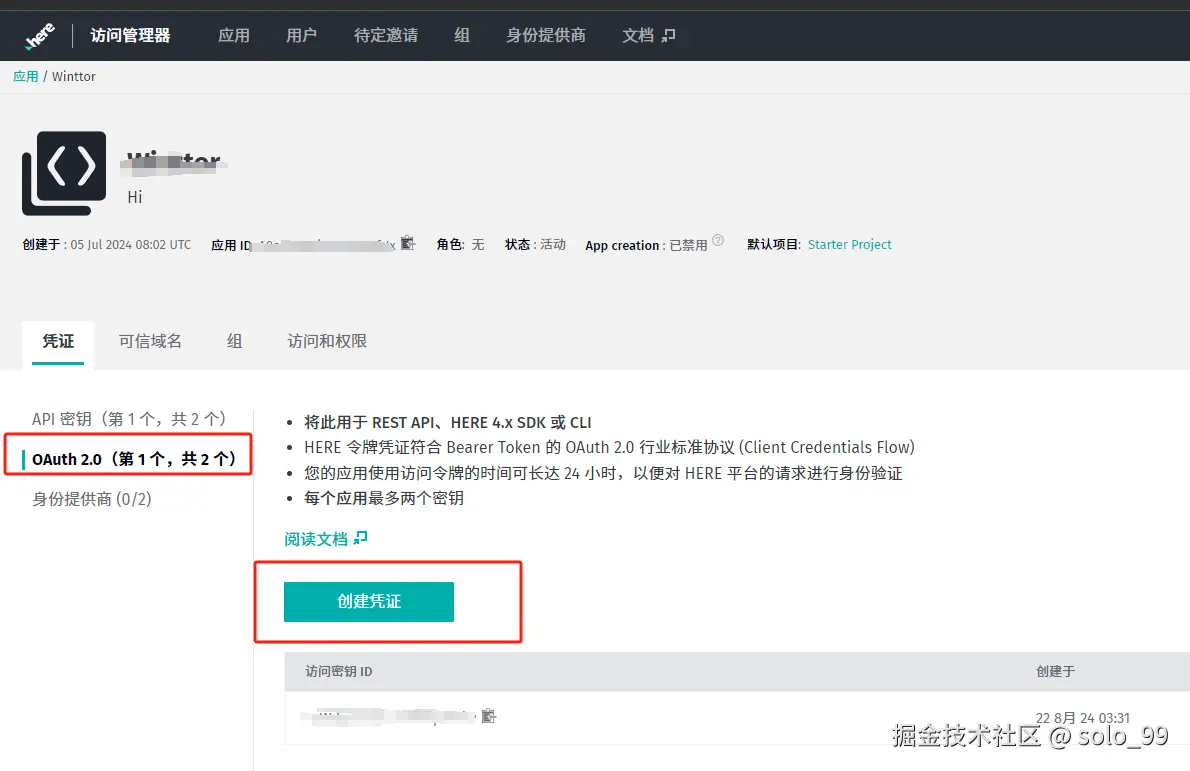Select 身份提供商 (0/2) in sidebar

tap(92, 499)
